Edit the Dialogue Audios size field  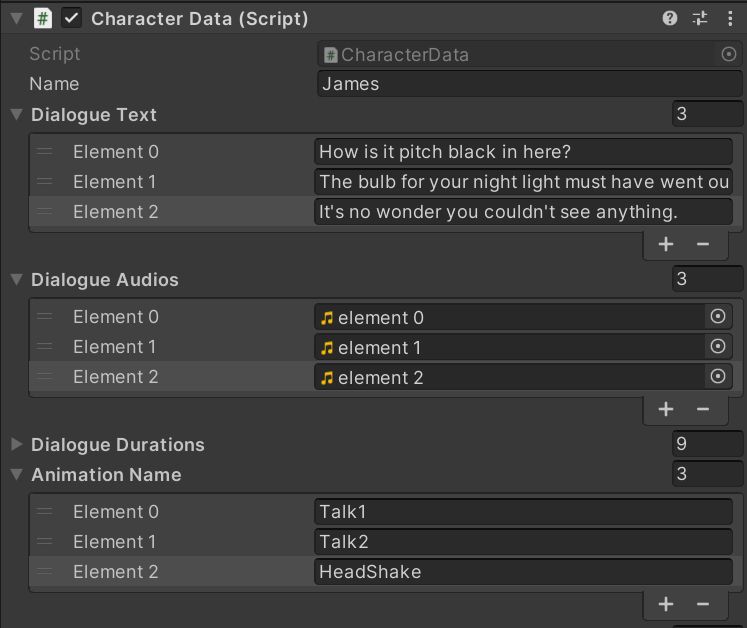click(x=707, y=279)
